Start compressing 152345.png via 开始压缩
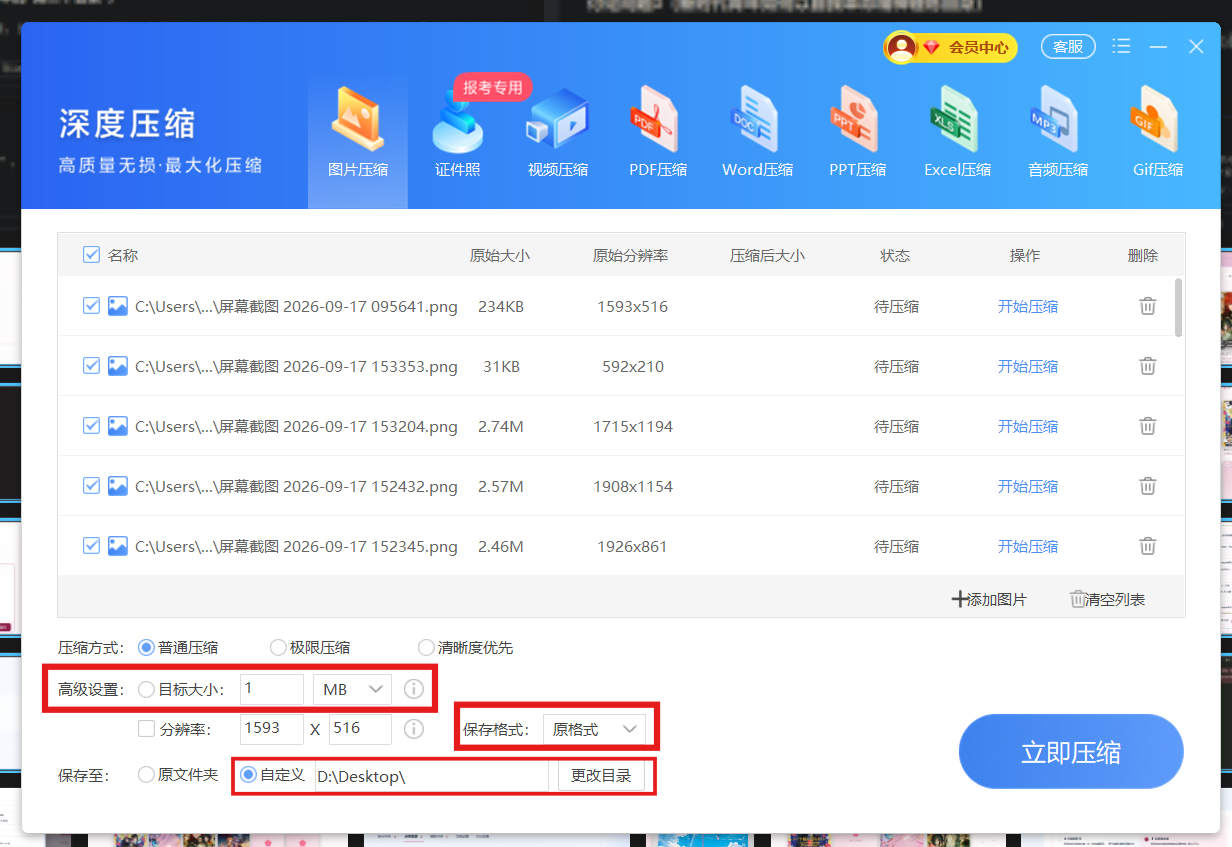 [1027, 547]
